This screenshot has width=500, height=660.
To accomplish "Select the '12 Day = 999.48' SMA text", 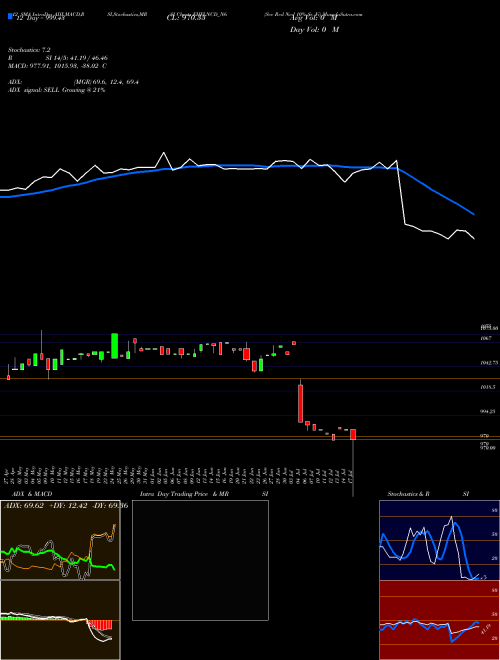I will point(39,18).
